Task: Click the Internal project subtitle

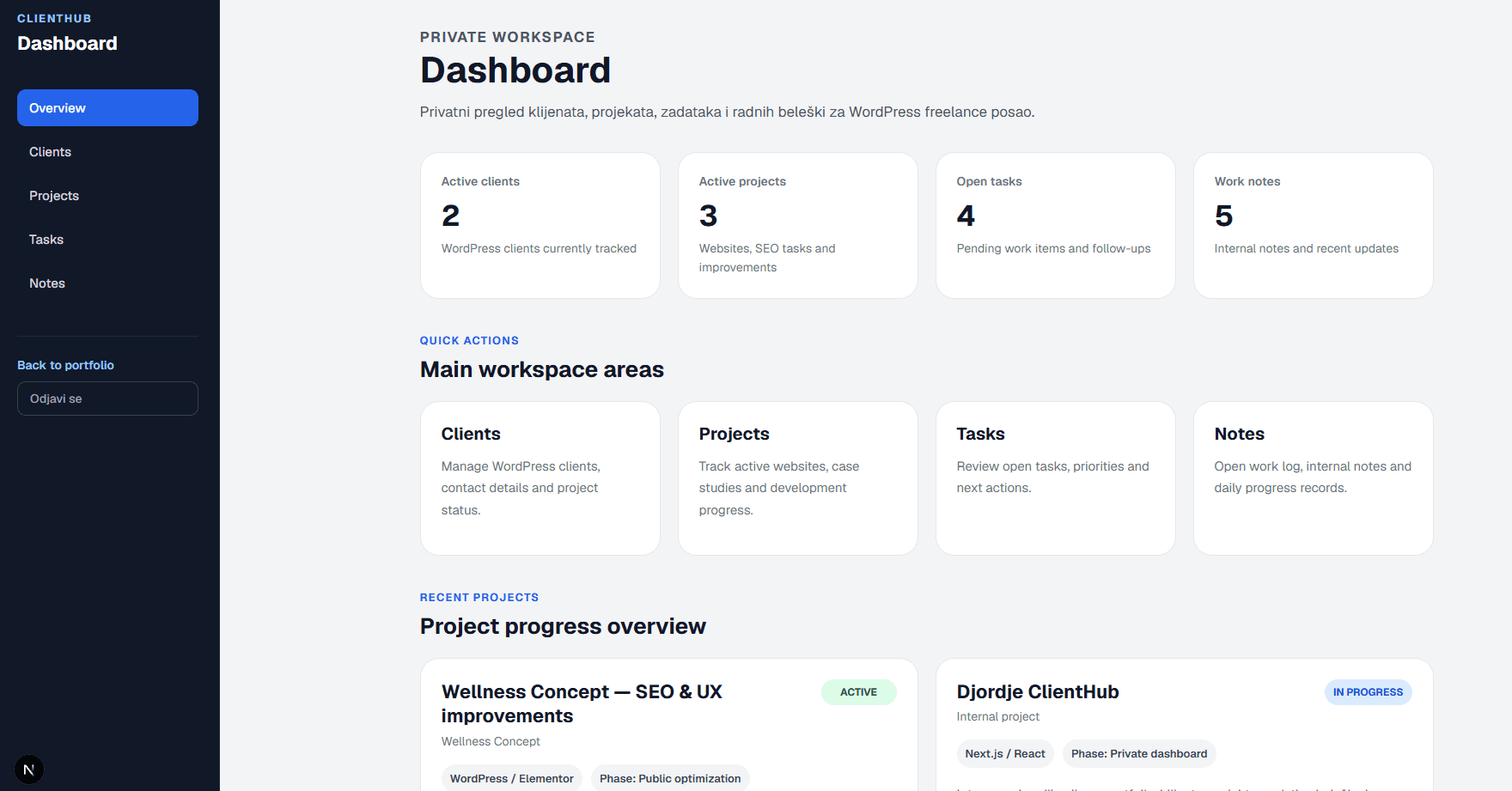Action: point(998,716)
